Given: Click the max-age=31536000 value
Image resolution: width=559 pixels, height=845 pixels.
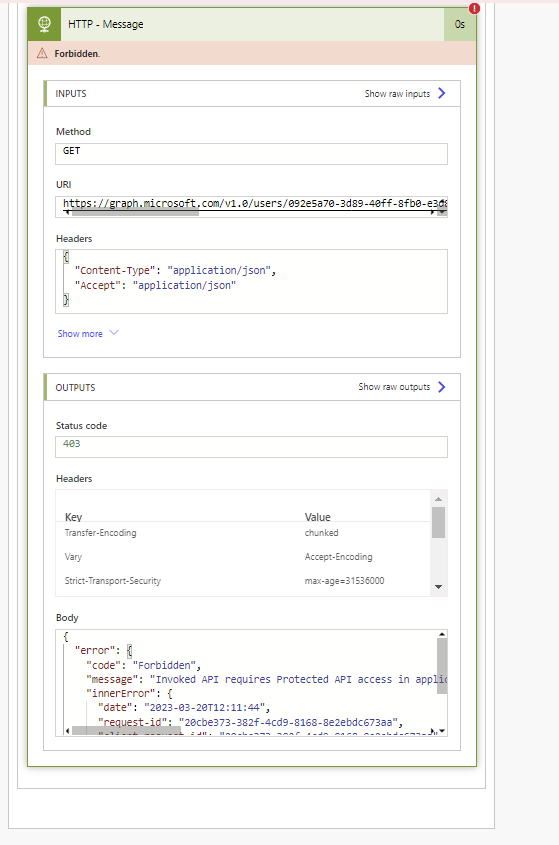Looking at the screenshot, I should (x=344, y=580).
